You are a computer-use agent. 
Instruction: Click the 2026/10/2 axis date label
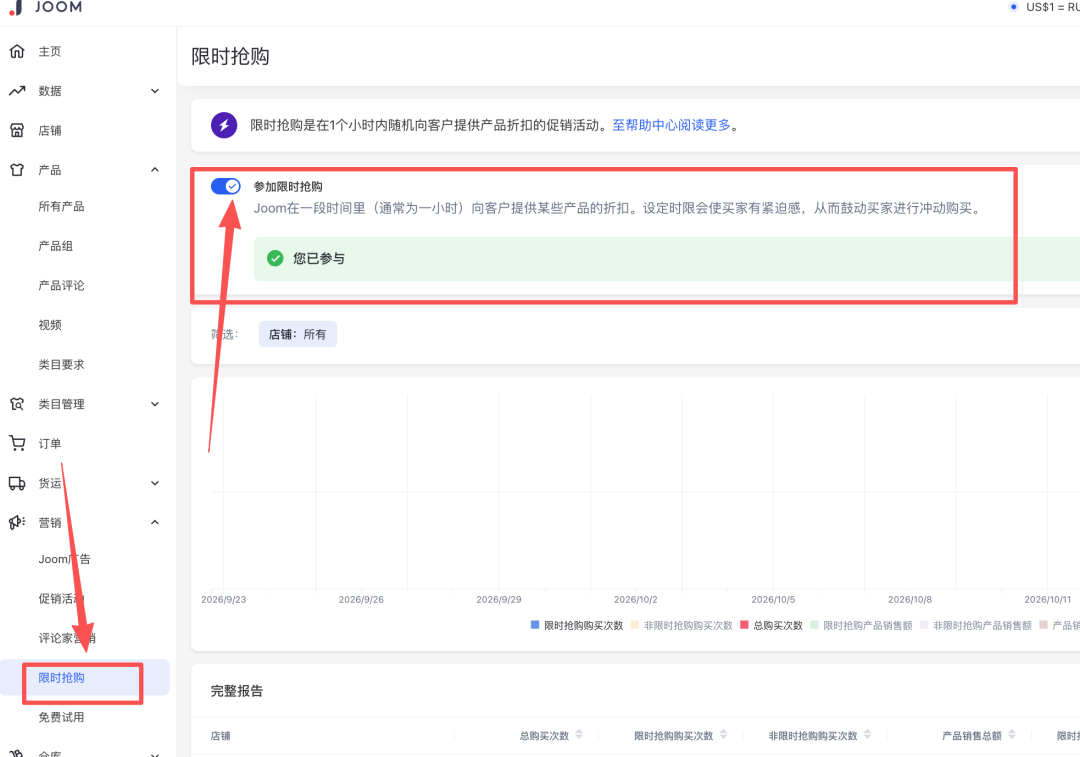pos(635,599)
